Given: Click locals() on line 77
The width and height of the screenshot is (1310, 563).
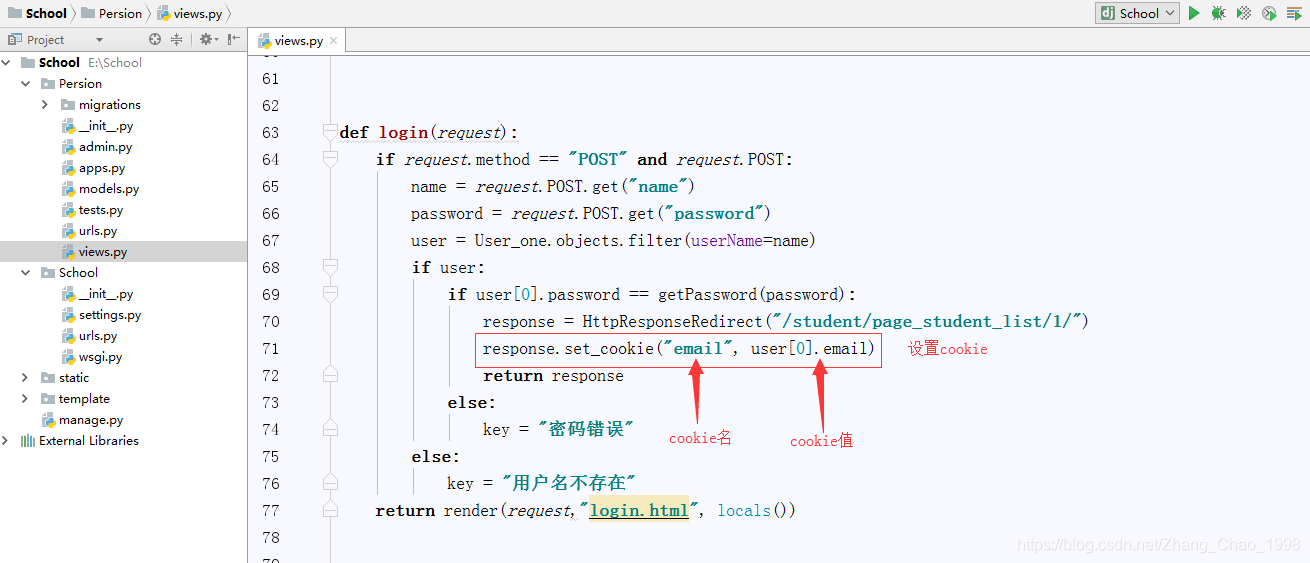Looking at the screenshot, I should pyautogui.click(x=756, y=510).
